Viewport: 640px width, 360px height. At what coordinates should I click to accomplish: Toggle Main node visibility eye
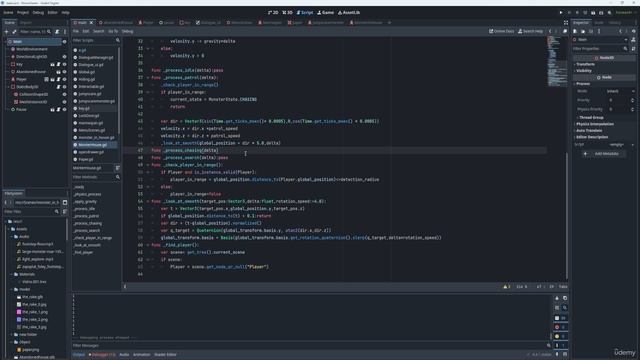[64, 42]
